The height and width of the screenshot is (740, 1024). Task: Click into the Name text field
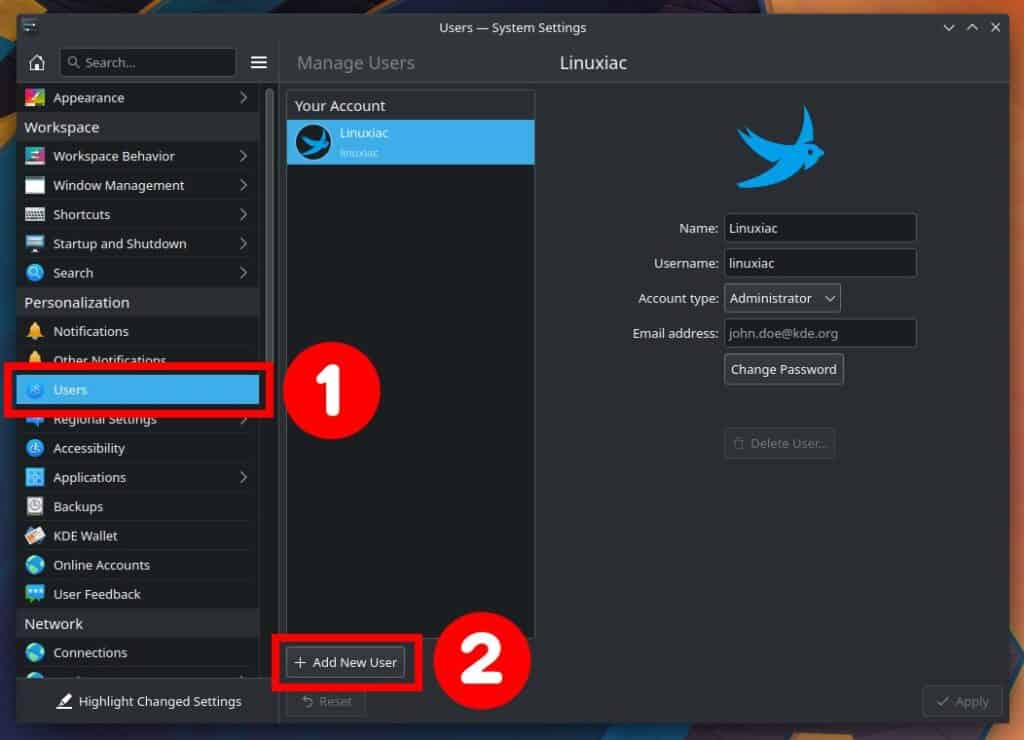[820, 229]
